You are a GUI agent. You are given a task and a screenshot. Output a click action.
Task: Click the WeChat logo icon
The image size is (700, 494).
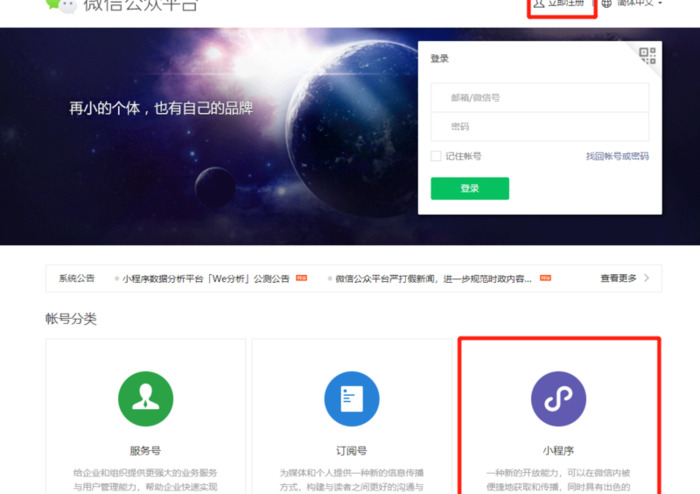[61, 5]
